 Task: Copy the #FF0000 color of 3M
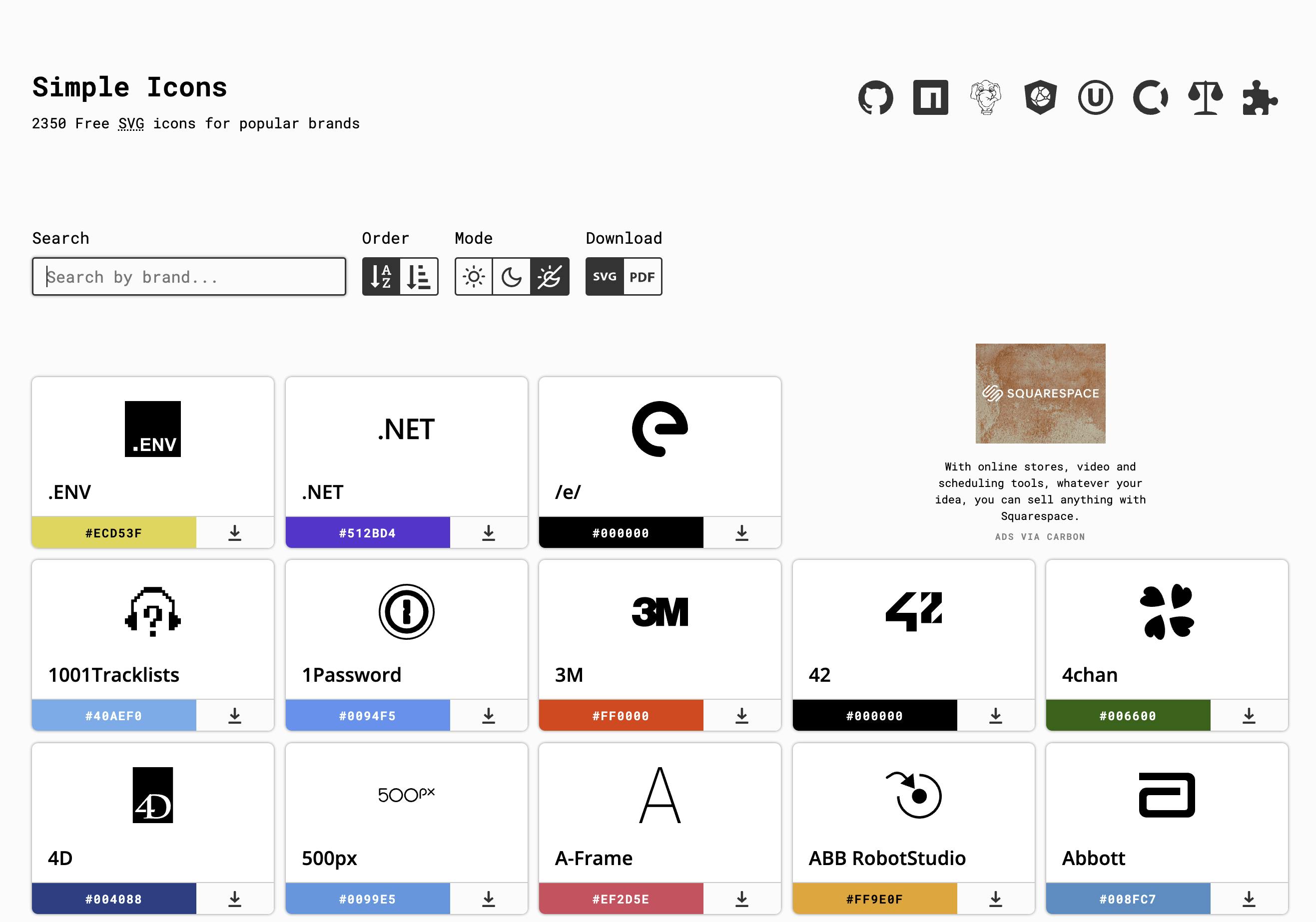(x=621, y=716)
